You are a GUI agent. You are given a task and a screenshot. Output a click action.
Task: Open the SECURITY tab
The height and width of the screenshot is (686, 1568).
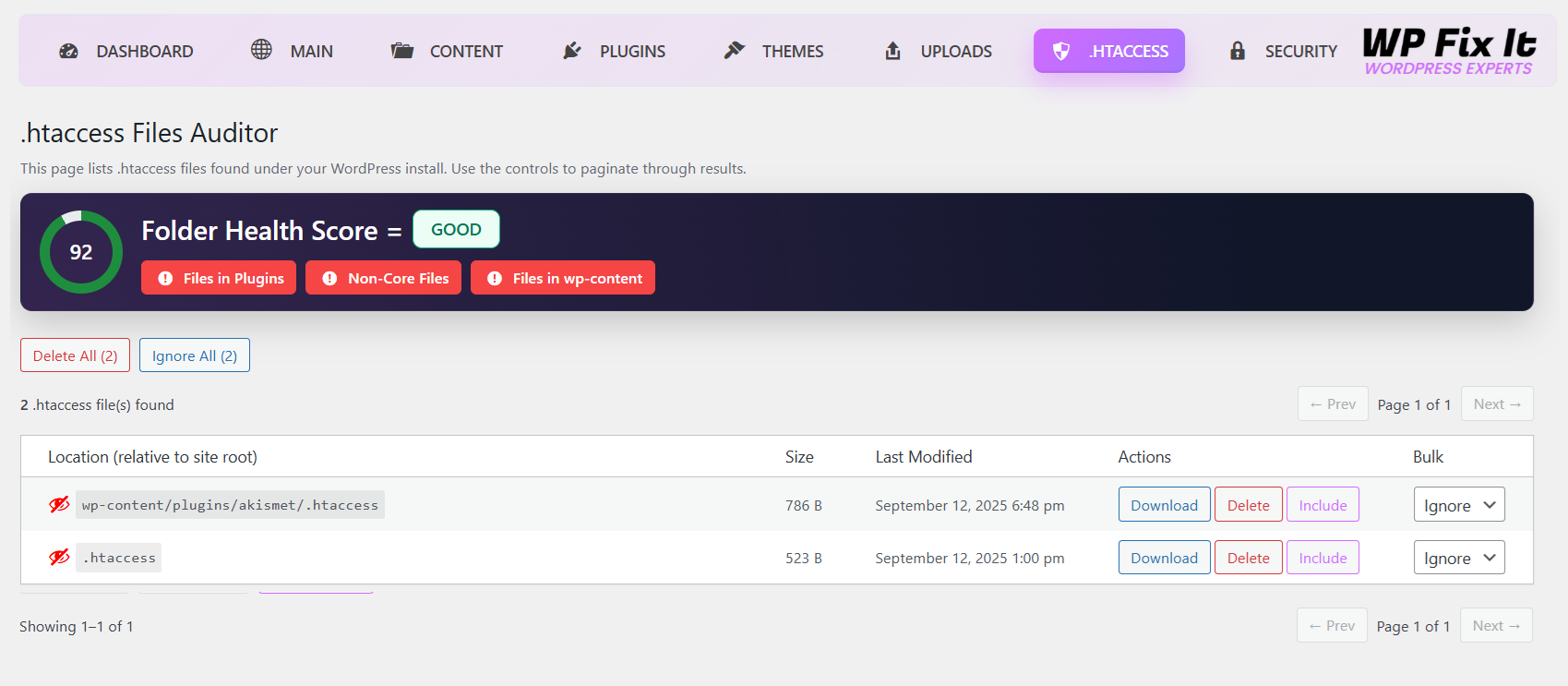1283,51
